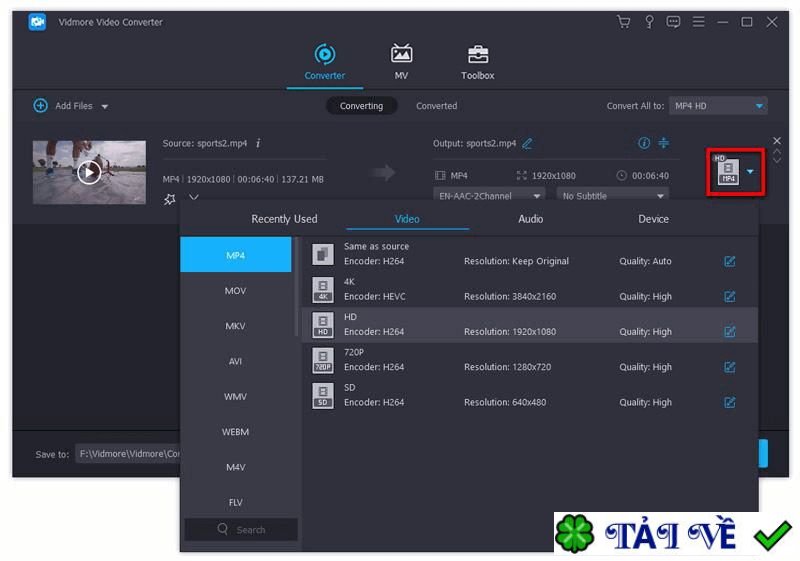Select the Audio format tab
800x561 pixels.
[x=531, y=219]
